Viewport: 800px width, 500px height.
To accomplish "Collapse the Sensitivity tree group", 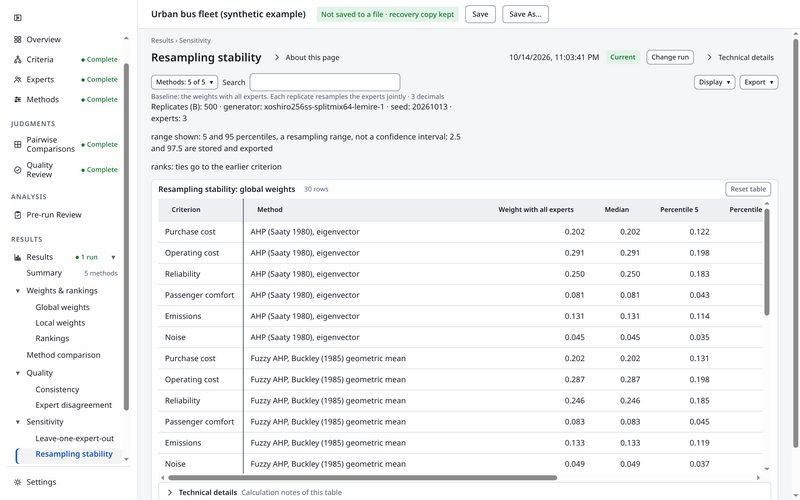I will click(x=18, y=422).
